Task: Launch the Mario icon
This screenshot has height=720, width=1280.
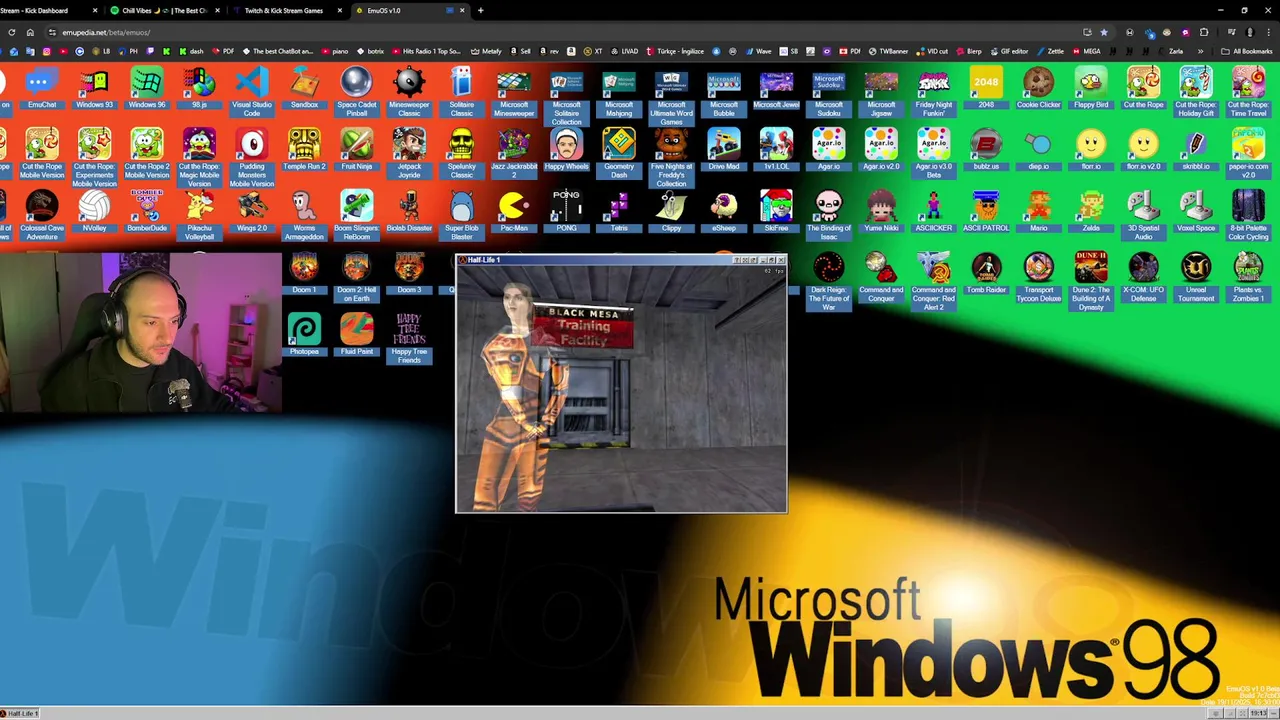Action: pyautogui.click(x=1038, y=211)
